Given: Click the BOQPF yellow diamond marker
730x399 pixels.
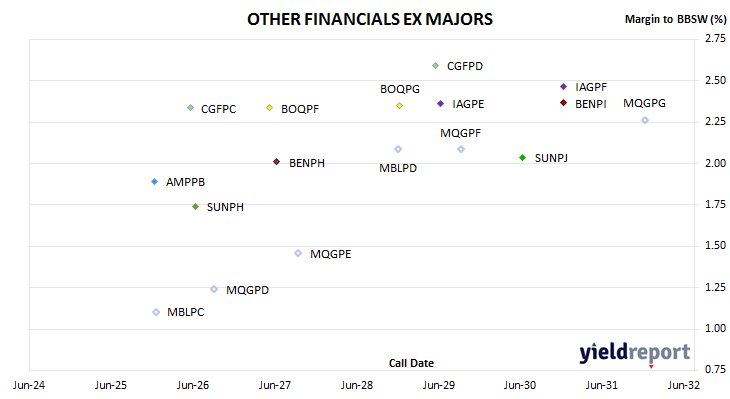Looking at the screenshot, I should pos(269,108).
